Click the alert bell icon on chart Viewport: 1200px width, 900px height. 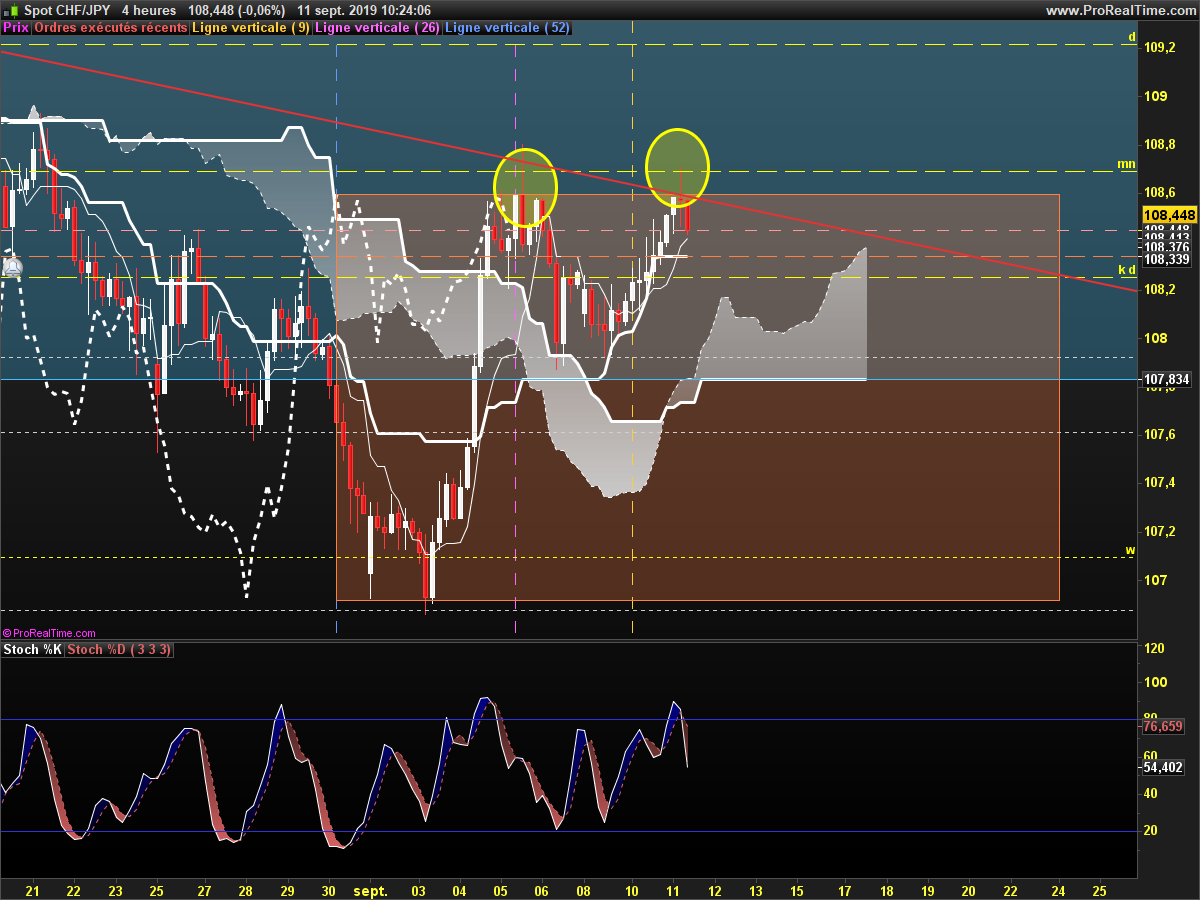(12, 268)
